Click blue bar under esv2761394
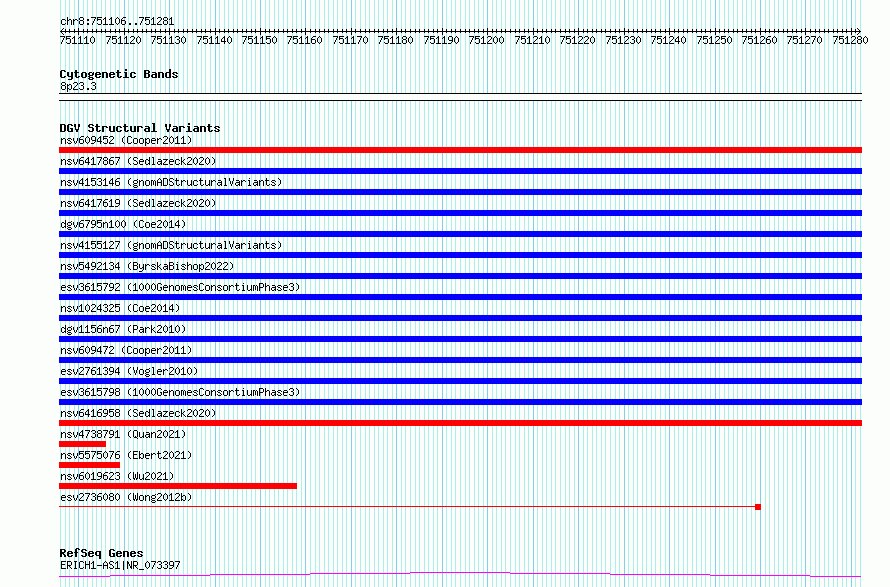The width and height of the screenshot is (890, 587). [460, 381]
